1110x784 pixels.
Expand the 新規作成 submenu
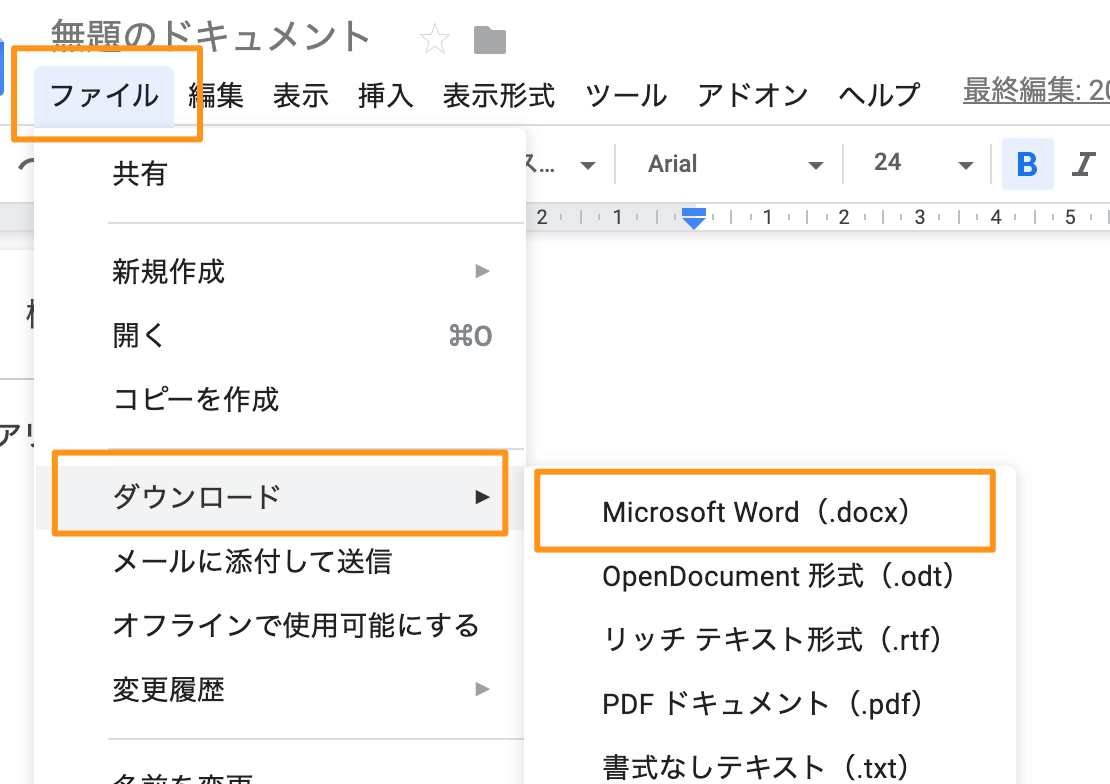click(x=280, y=271)
